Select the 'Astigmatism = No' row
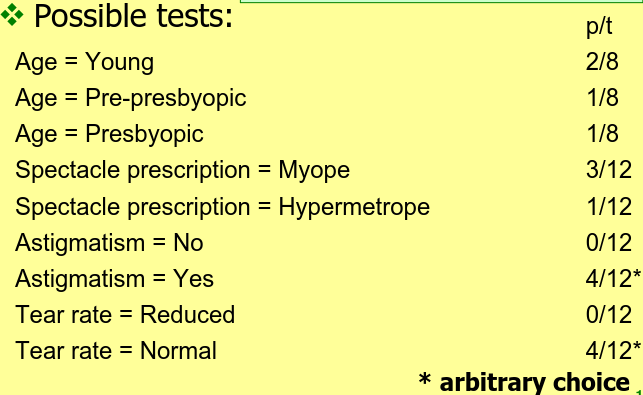The width and height of the screenshot is (643, 395). tap(109, 242)
